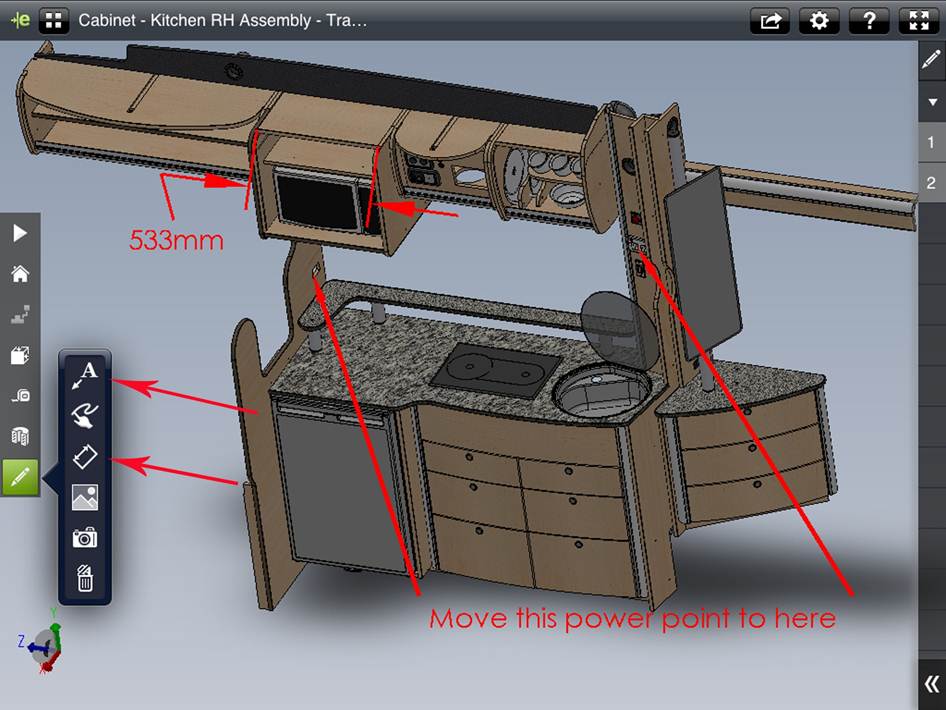Screen dimensions: 946x710
Task: Open the share export button
Action: click(x=770, y=21)
